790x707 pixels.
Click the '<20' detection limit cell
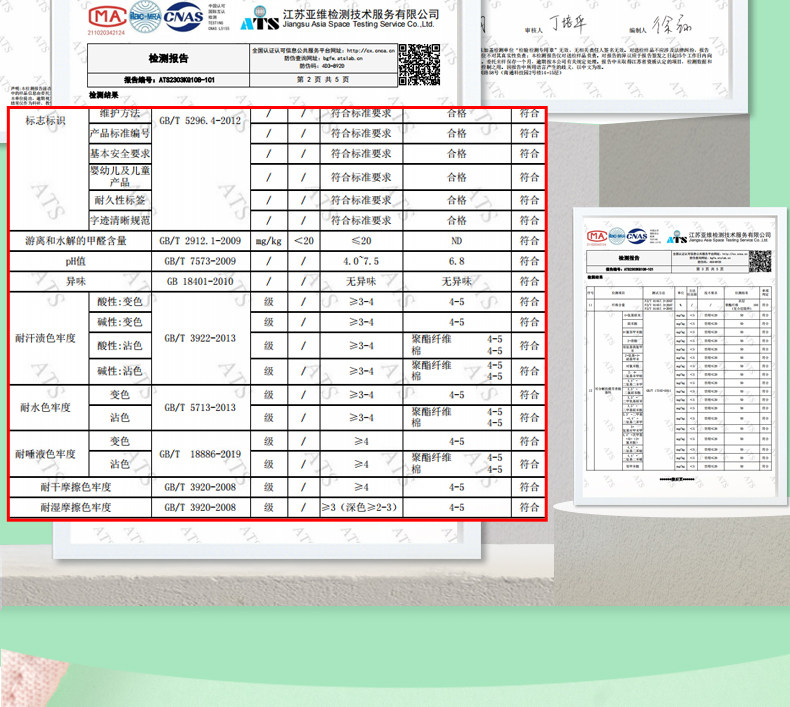(304, 241)
